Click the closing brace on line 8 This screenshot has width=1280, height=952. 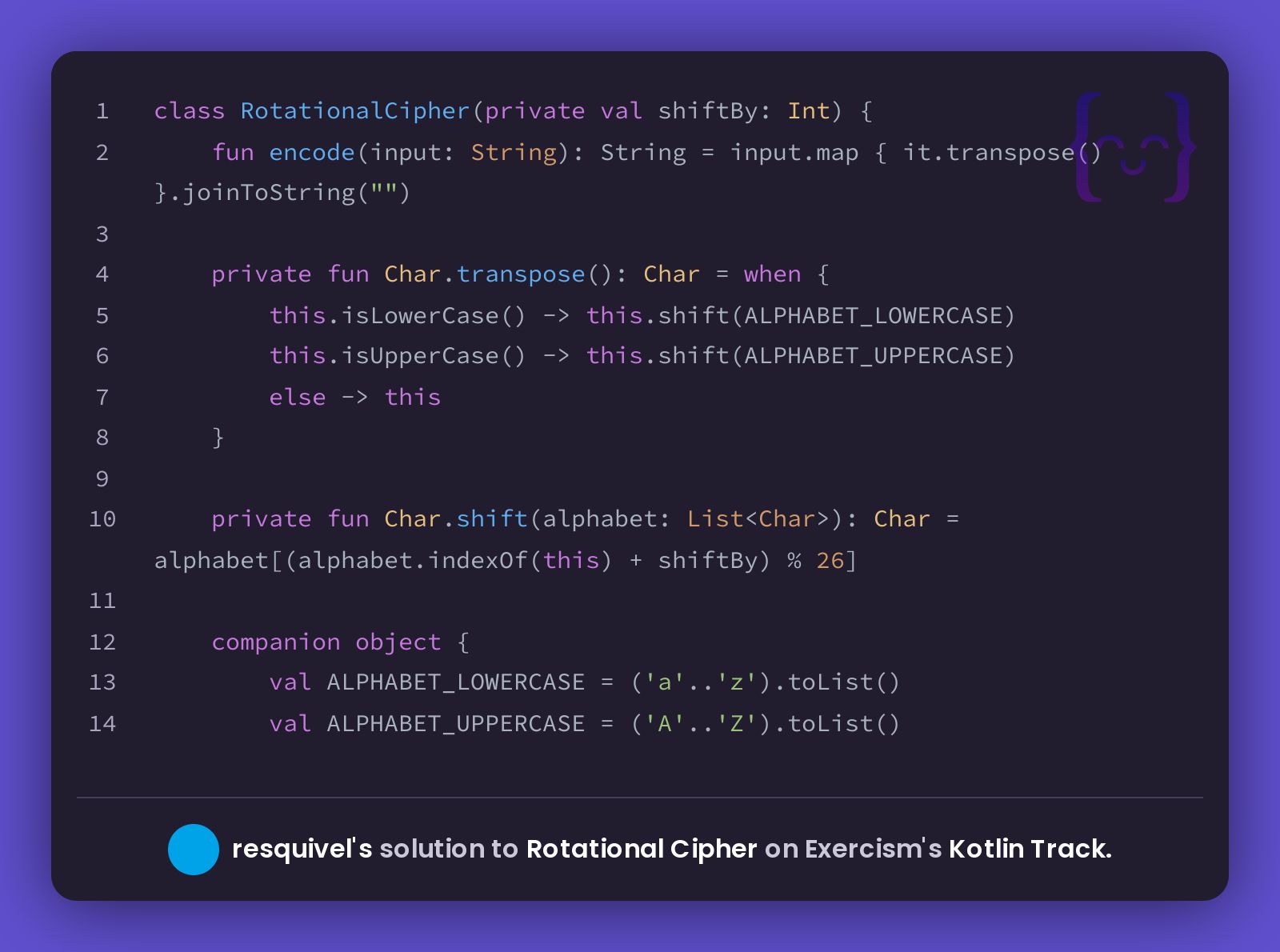point(218,438)
